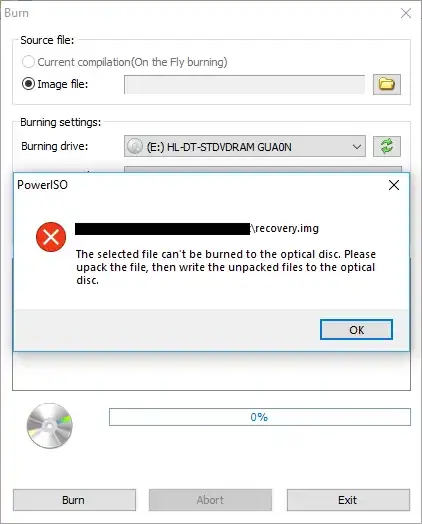Click the partially hidden dropdown below burning drive
The image size is (422, 524).
[x=263, y=169]
